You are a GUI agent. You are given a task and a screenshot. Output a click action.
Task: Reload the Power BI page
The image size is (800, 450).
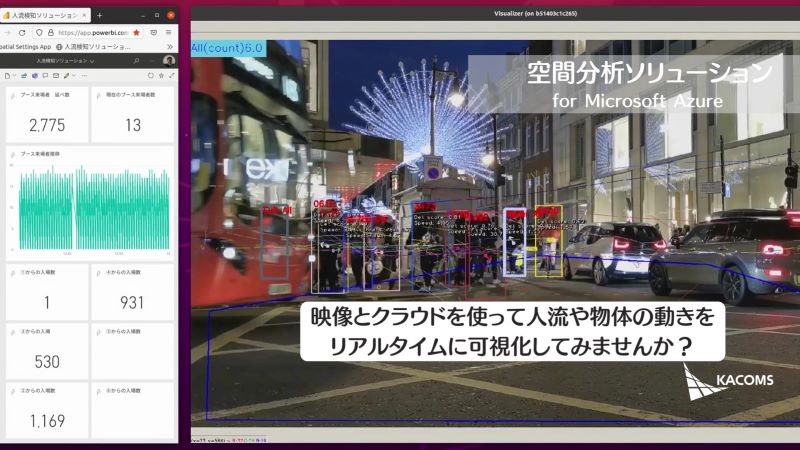22,32
